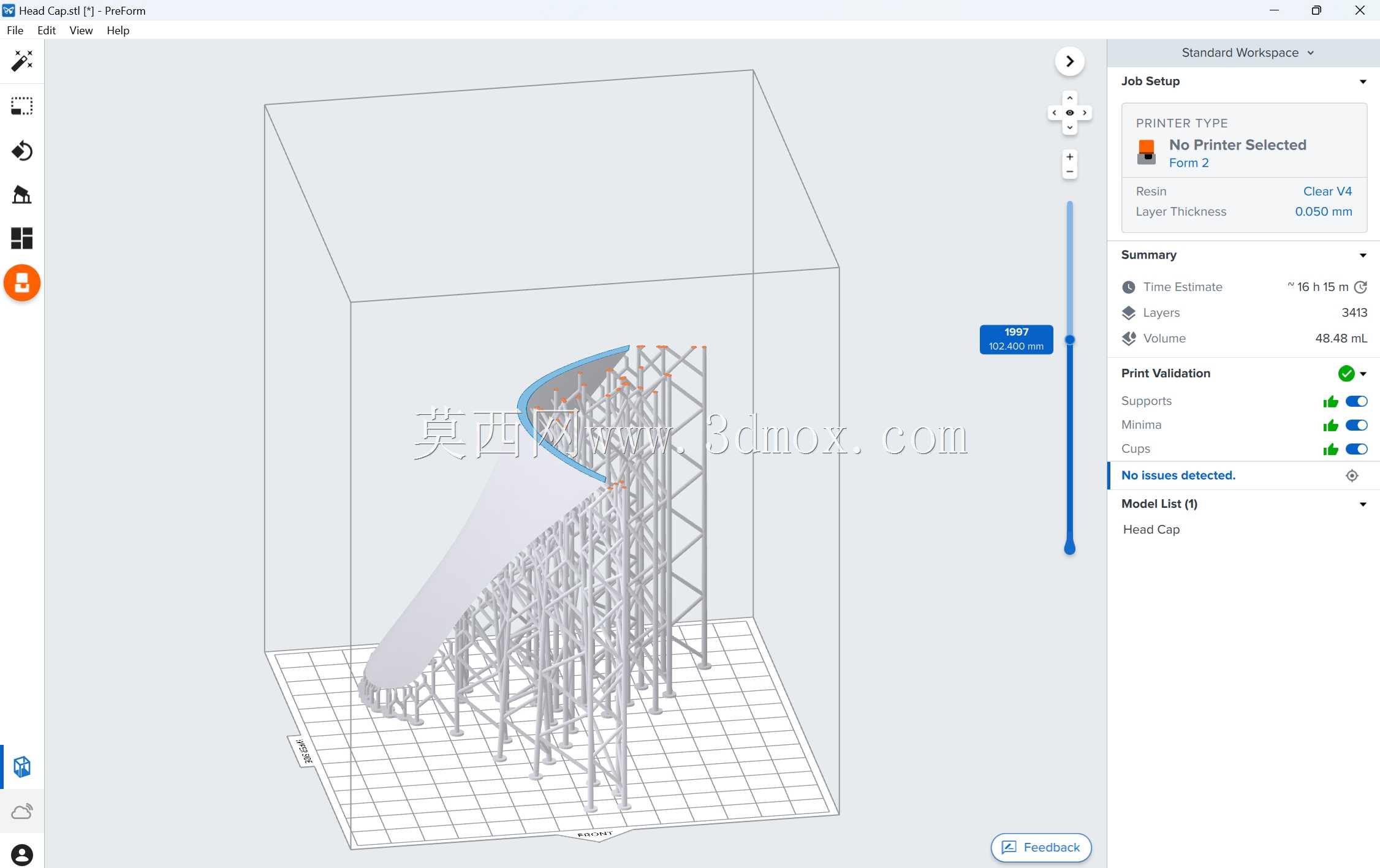Click the Layers count 3413

coord(1354,312)
